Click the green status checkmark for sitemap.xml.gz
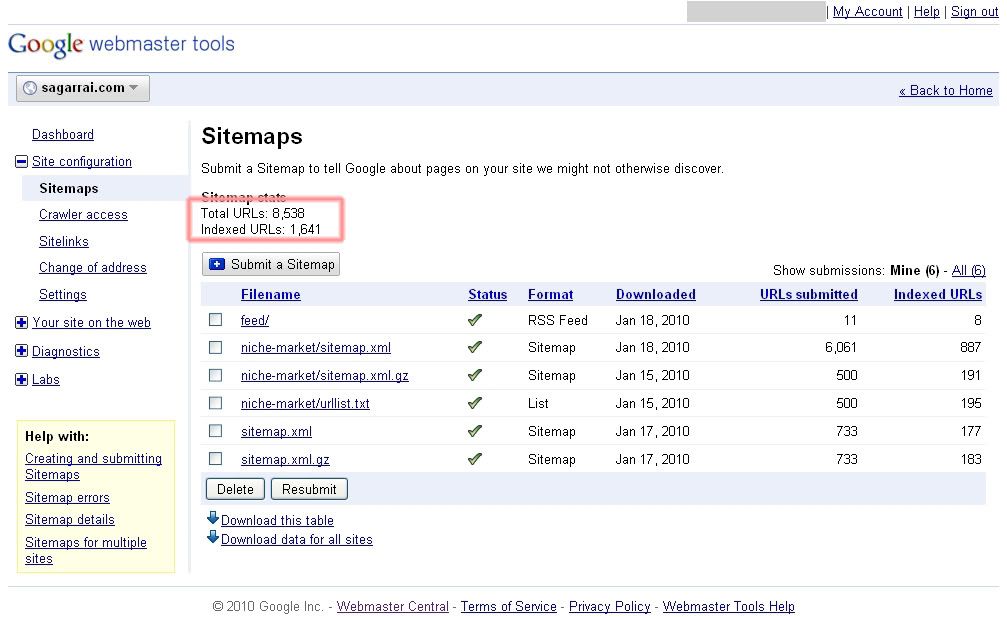This screenshot has width=1007, height=617. pyautogui.click(x=475, y=459)
